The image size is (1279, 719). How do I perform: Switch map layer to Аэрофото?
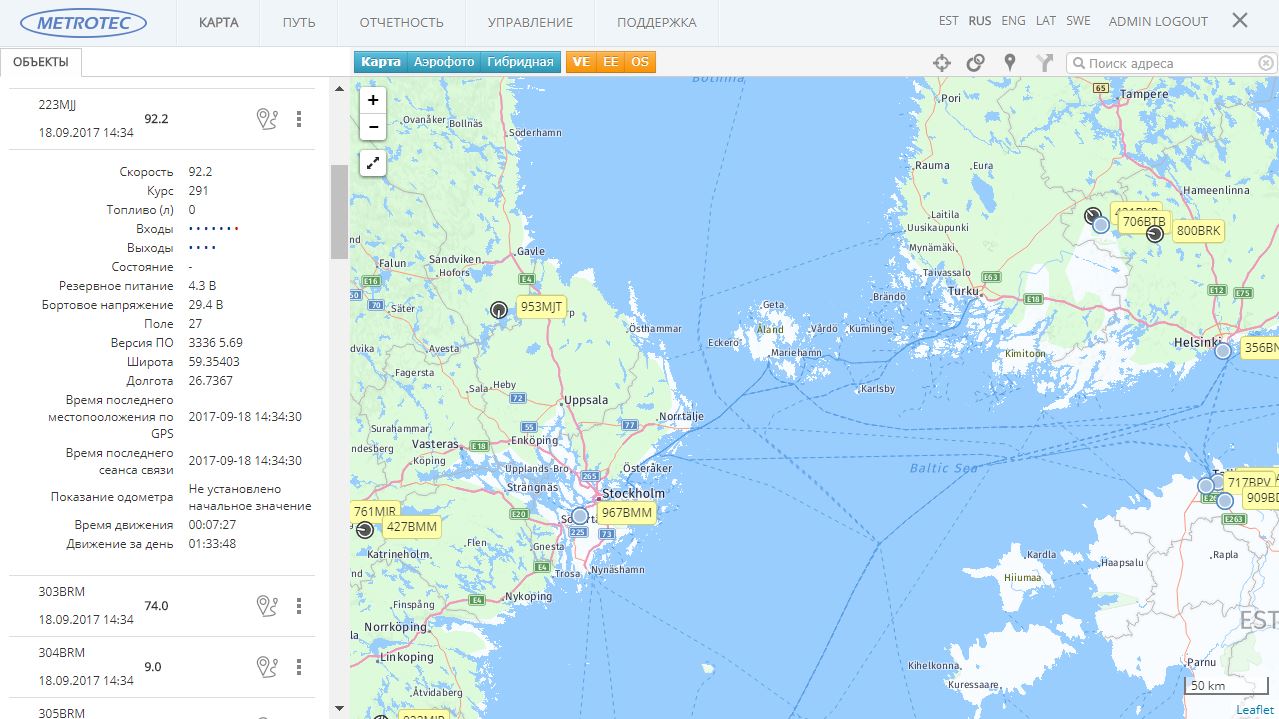point(444,62)
